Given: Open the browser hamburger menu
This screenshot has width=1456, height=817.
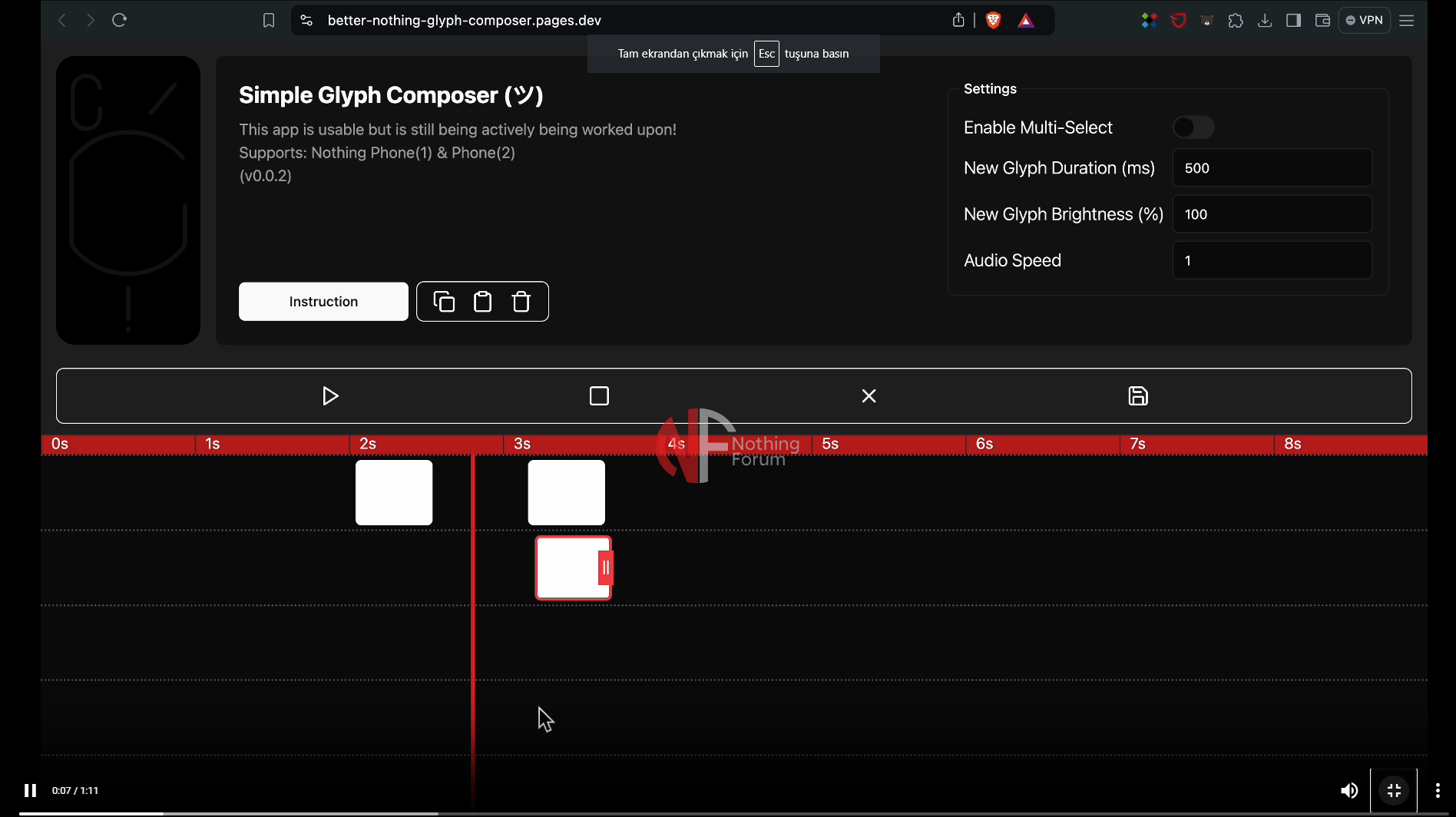Looking at the screenshot, I should (1407, 21).
